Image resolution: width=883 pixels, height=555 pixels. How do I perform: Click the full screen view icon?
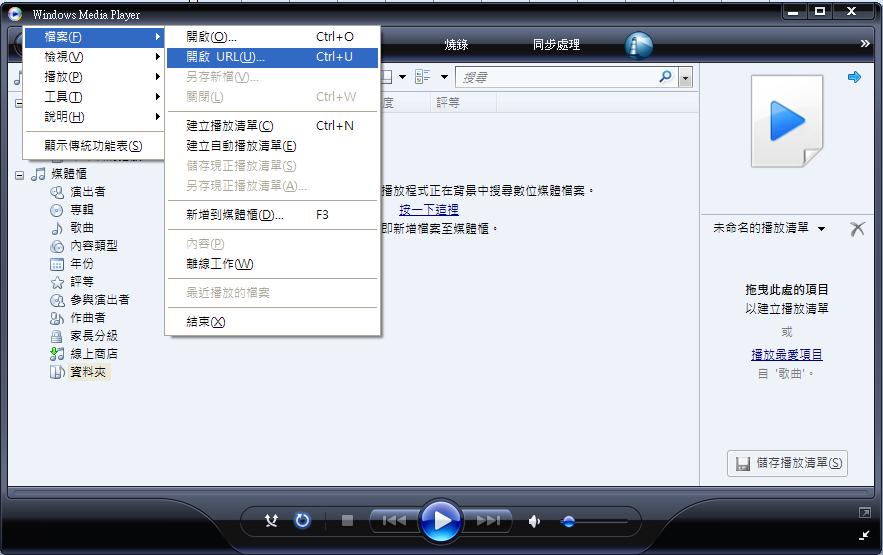coord(864,512)
